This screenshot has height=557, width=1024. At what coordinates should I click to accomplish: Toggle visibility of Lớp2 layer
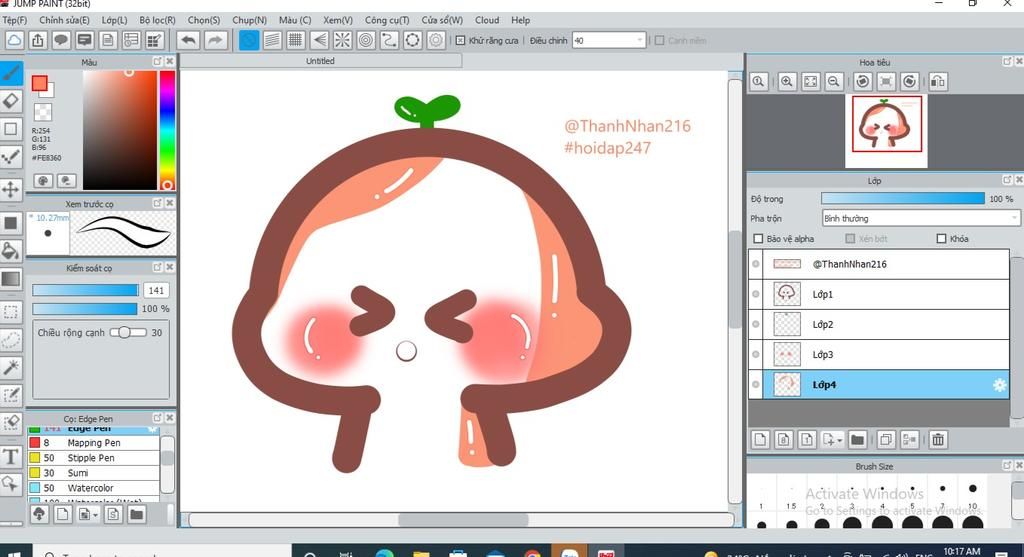click(756, 324)
